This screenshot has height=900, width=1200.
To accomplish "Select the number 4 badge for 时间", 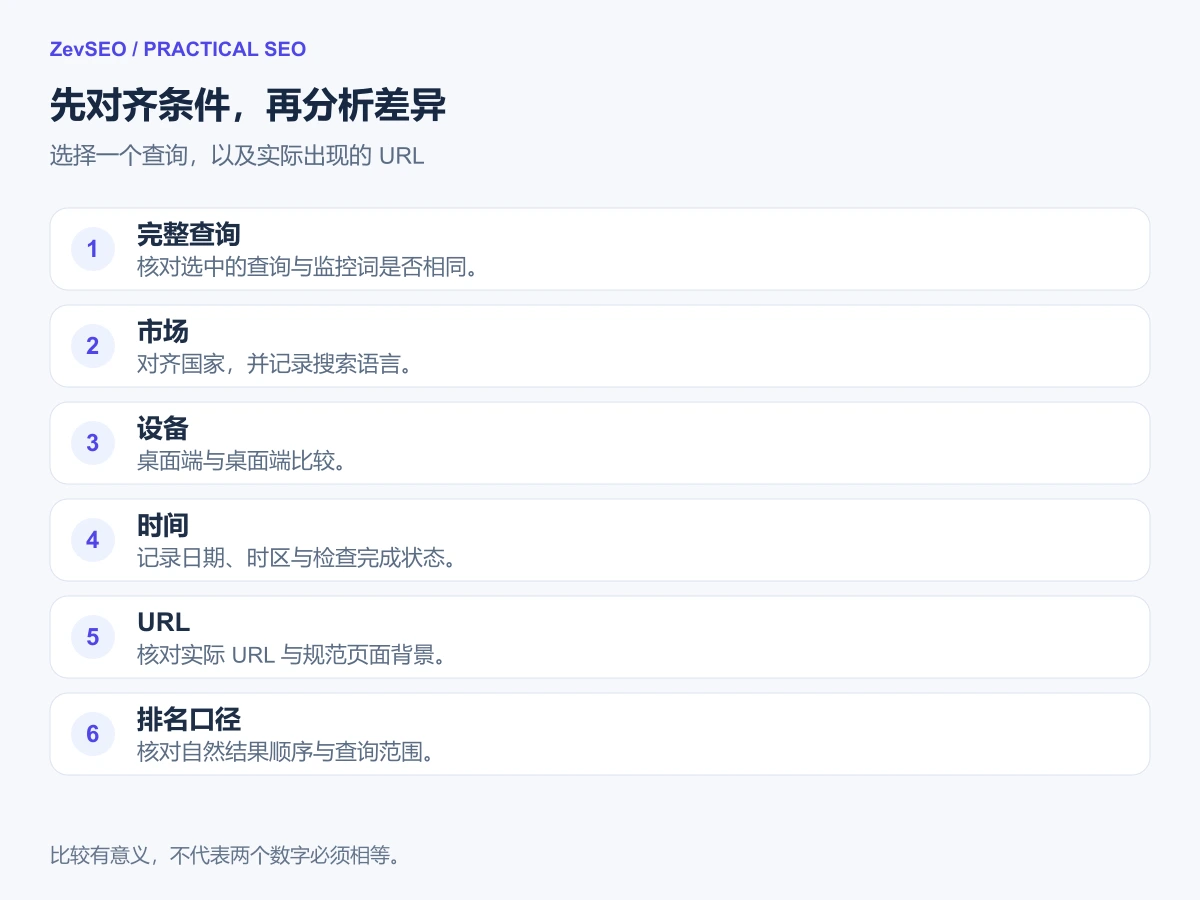I will (x=93, y=540).
